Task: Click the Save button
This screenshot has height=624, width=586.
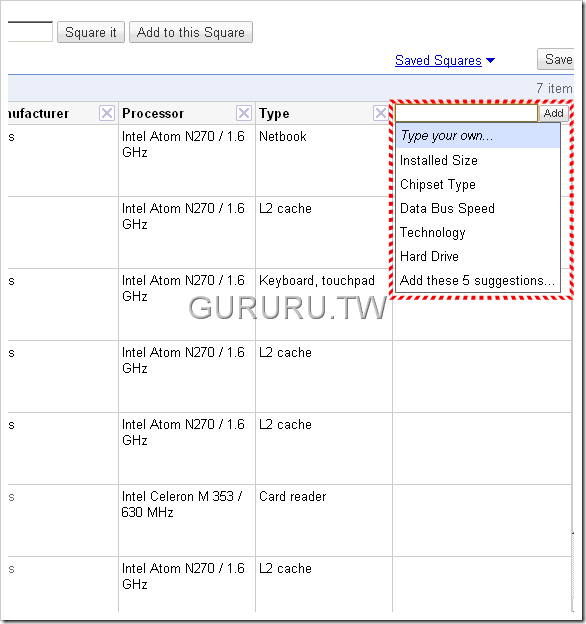Action: click(x=556, y=59)
